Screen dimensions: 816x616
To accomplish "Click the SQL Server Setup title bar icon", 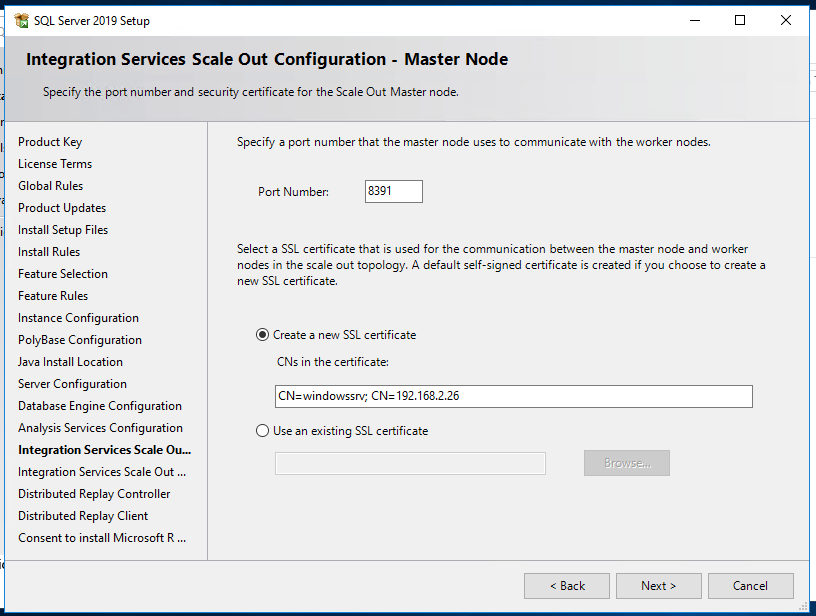I will [x=22, y=21].
